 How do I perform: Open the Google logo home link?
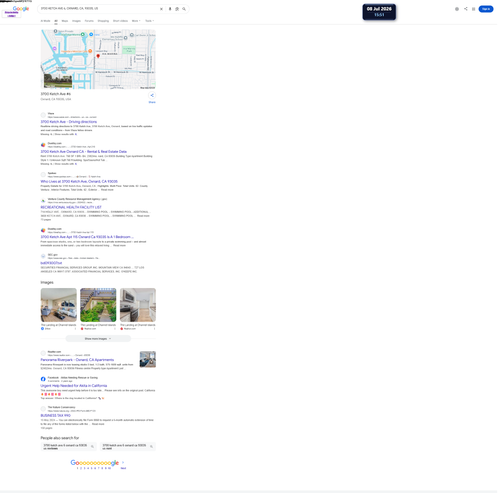point(21,9)
